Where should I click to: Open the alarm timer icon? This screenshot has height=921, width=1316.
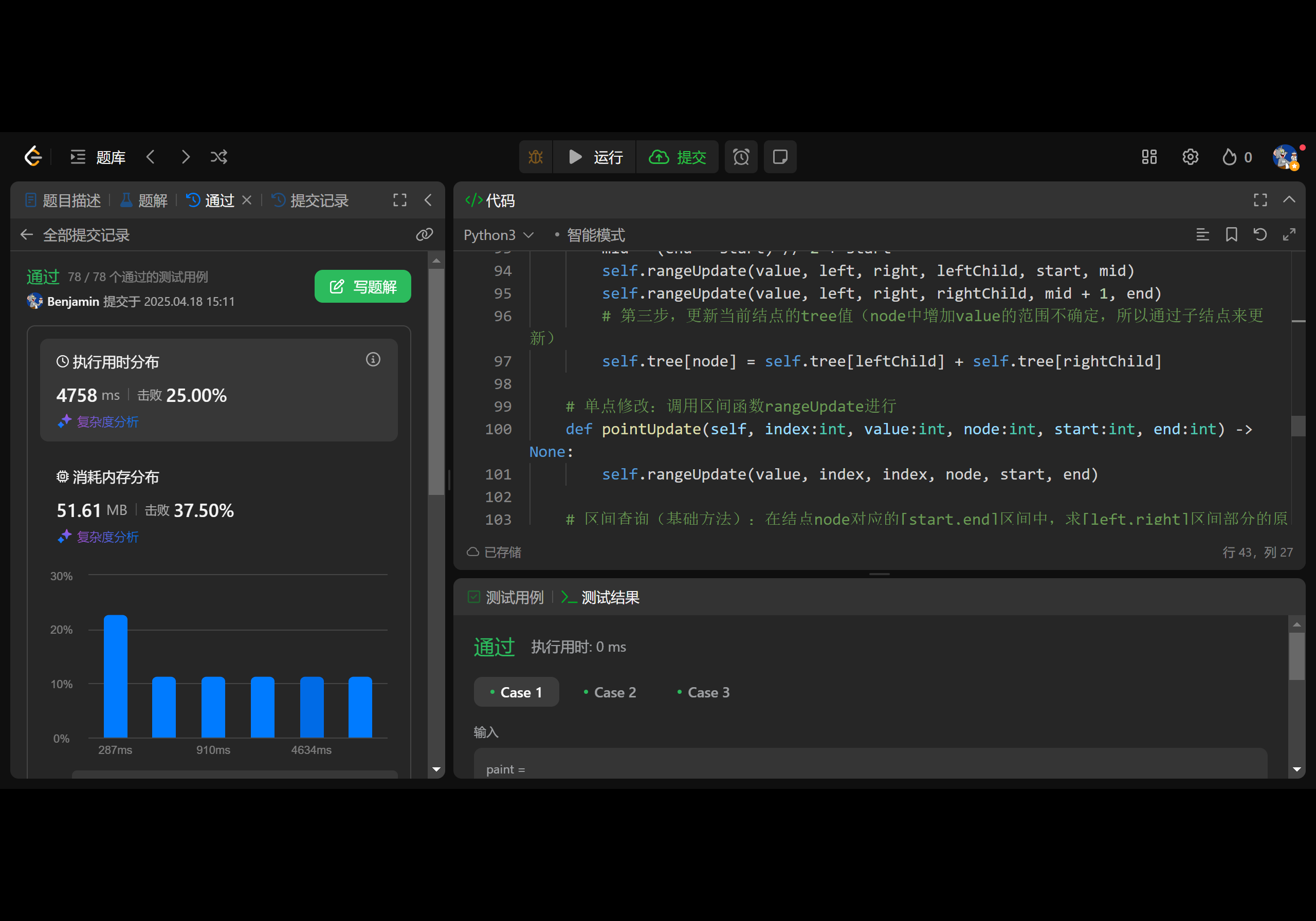click(x=741, y=157)
